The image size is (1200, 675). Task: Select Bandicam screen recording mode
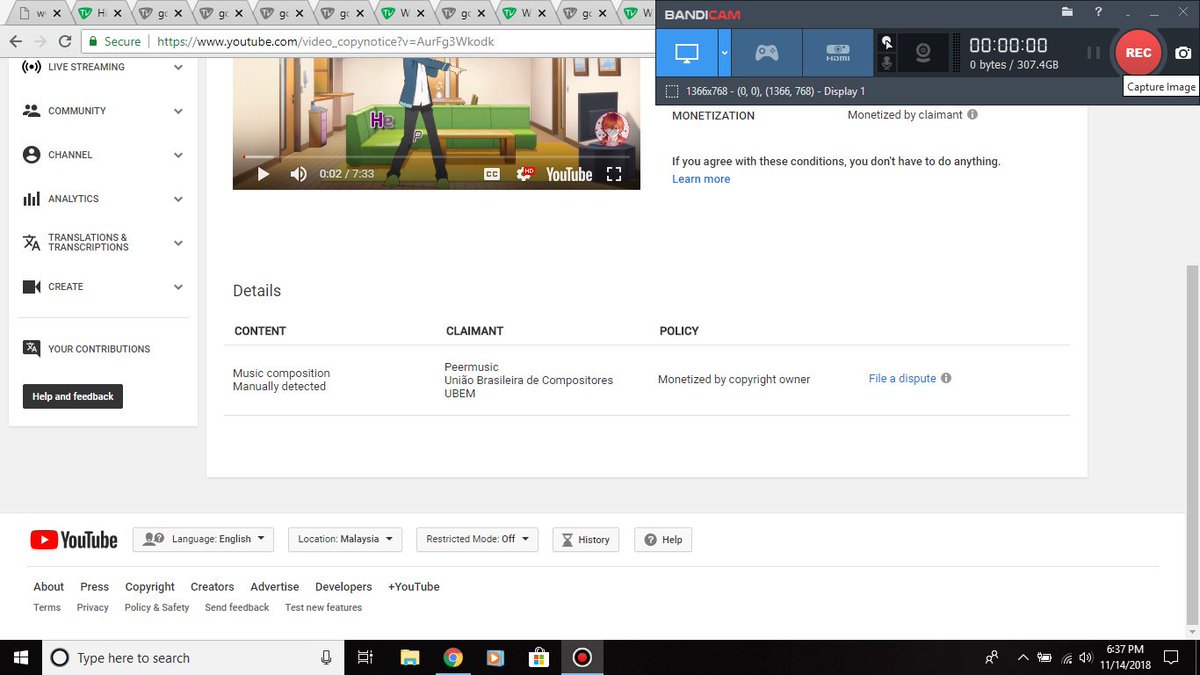pos(687,52)
